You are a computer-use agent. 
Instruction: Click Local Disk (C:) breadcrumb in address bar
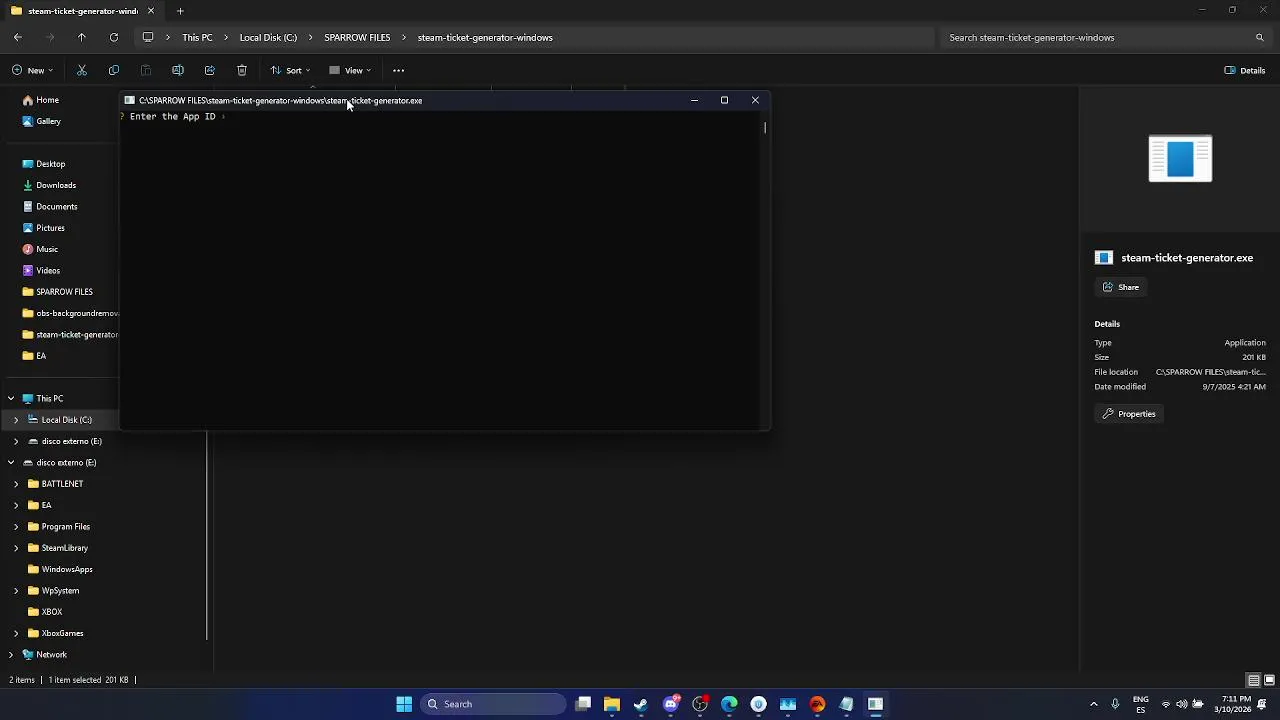(268, 37)
